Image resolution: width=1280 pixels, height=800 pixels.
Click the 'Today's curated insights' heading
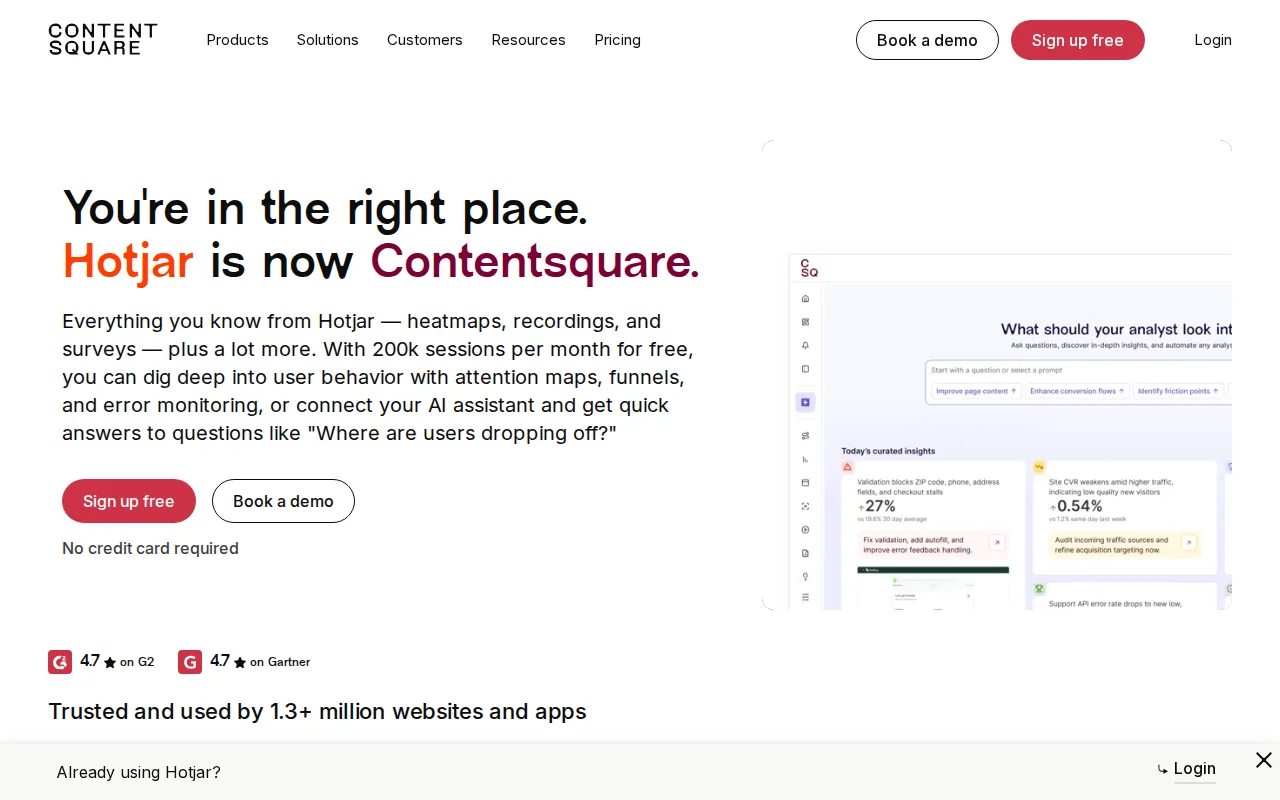tap(888, 451)
